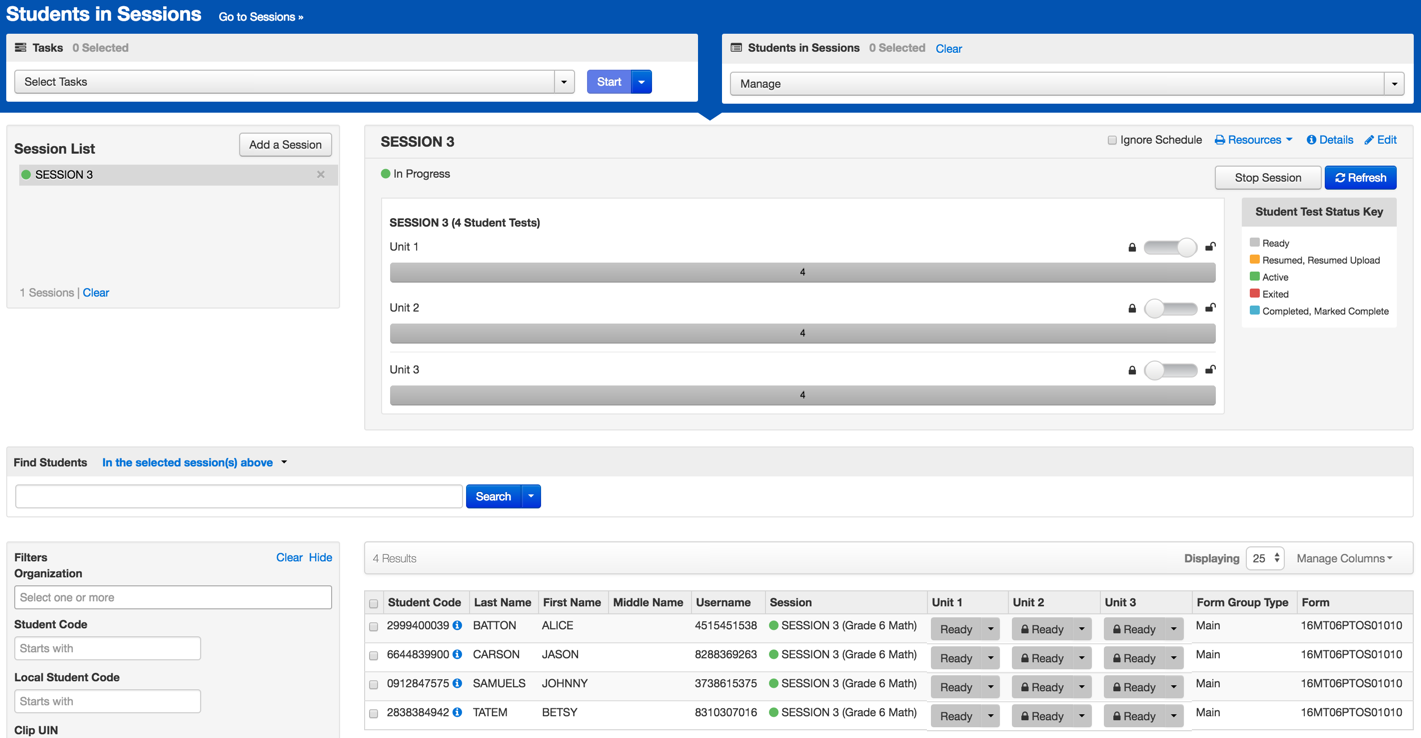Click the Unit 1 unlock padlock icon

(1210, 247)
